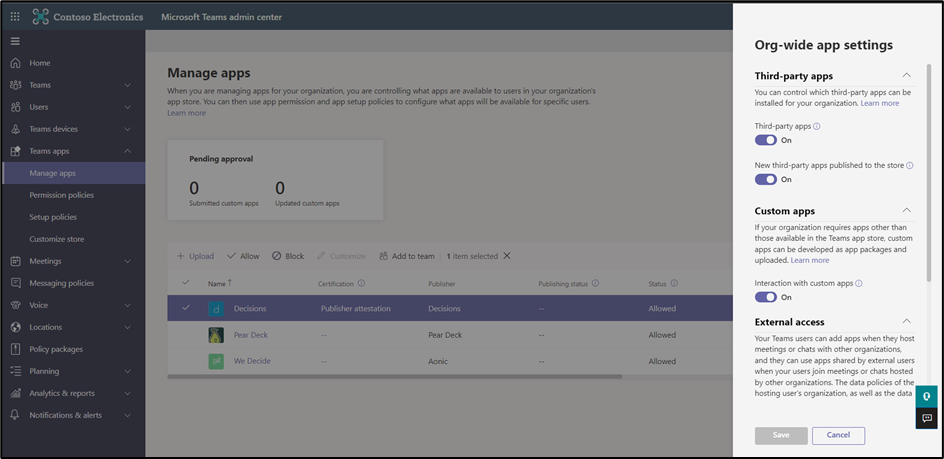944x459 pixels.
Task: Open the help headset floating button
Action: point(927,396)
